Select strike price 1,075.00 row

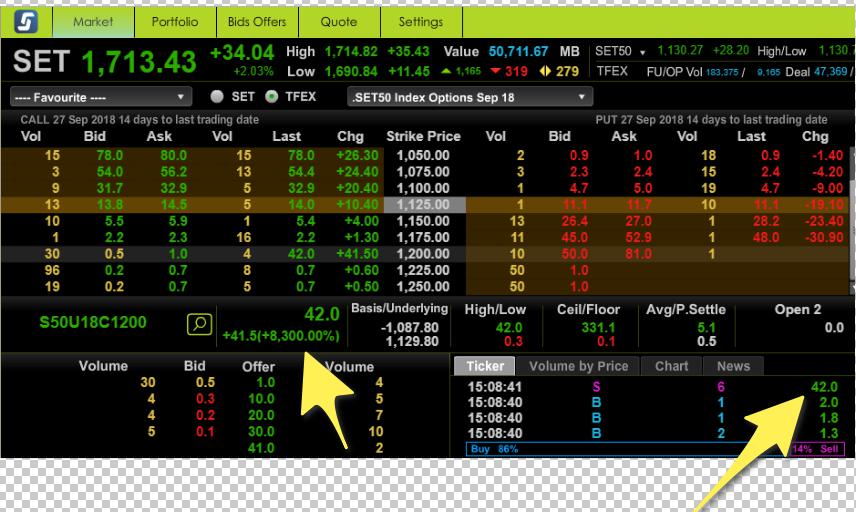pyautogui.click(x=424, y=172)
